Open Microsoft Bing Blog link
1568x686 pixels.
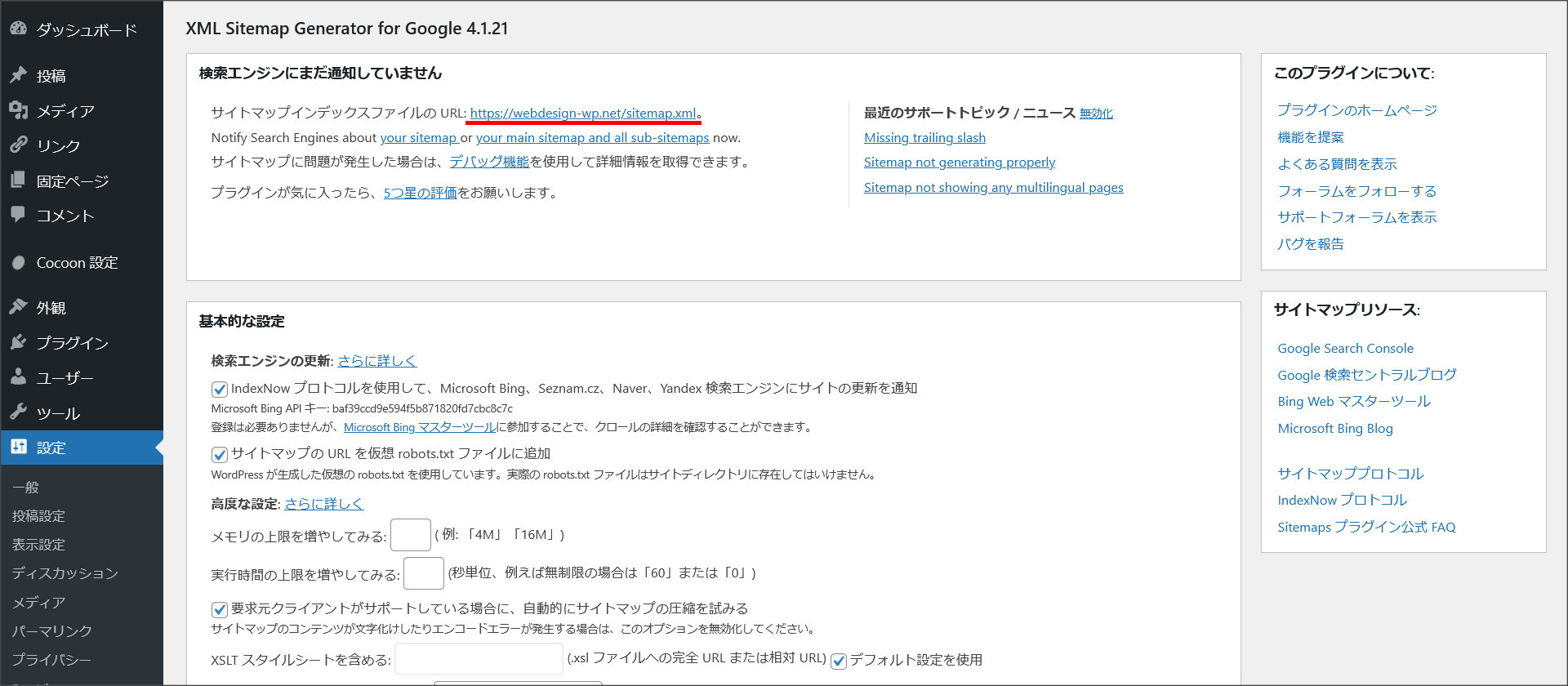click(1334, 429)
